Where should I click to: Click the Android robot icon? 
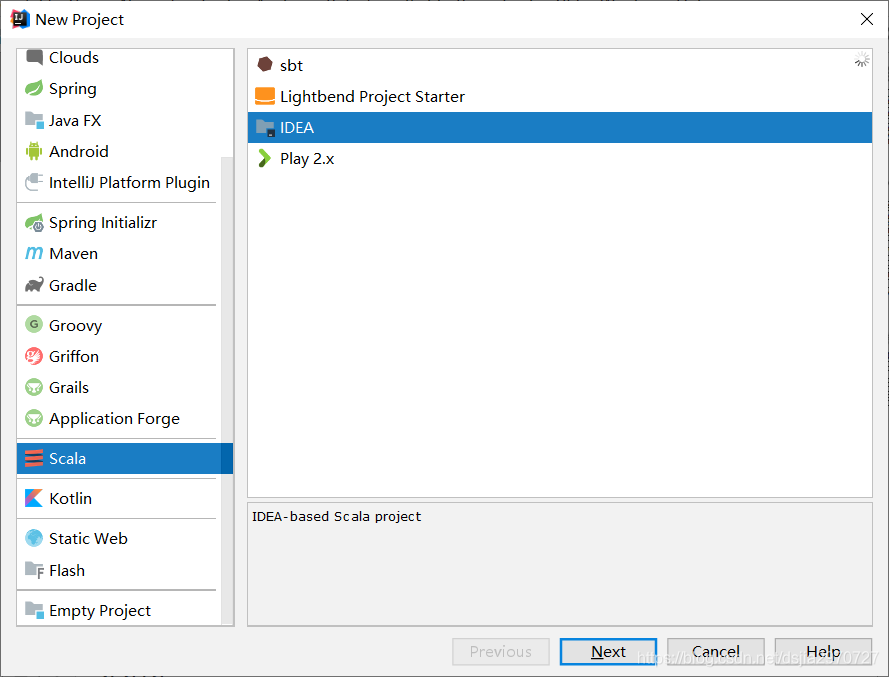pyautogui.click(x=34, y=151)
